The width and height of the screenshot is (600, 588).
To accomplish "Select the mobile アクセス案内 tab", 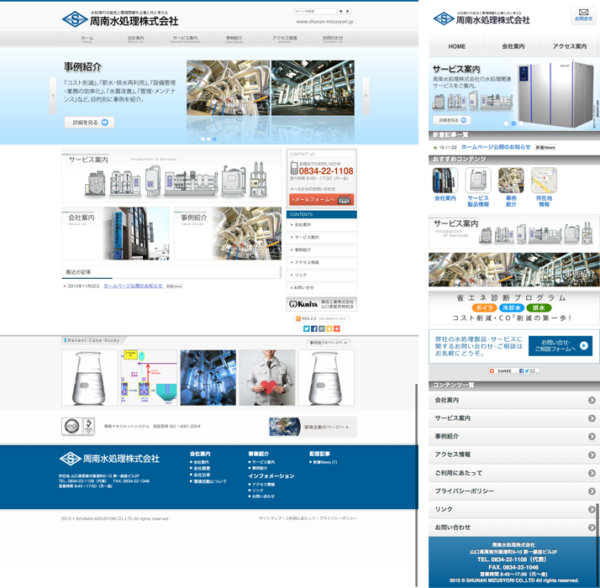I will pos(570,46).
